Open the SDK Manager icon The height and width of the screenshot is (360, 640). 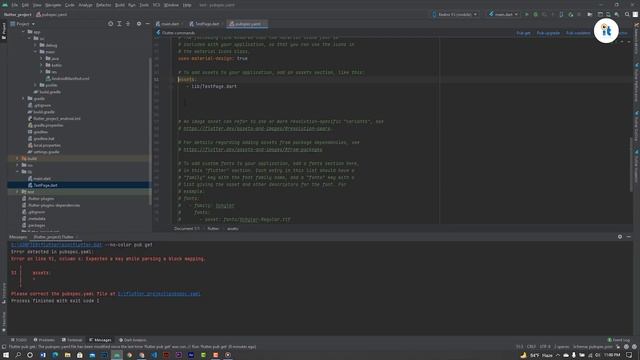[617, 14]
